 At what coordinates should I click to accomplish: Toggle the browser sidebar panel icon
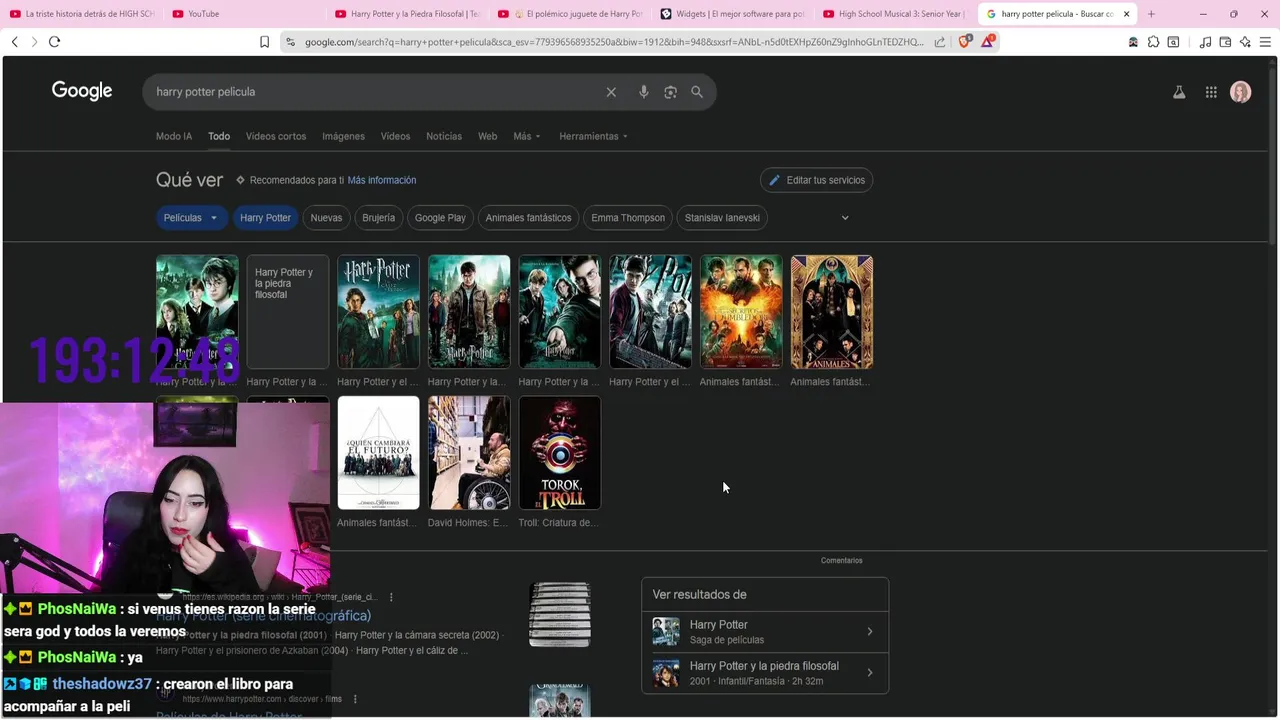[x=1173, y=42]
